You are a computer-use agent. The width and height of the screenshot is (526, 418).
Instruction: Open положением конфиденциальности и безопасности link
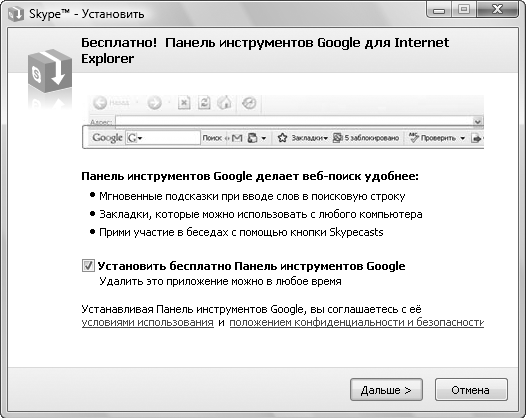point(357,322)
